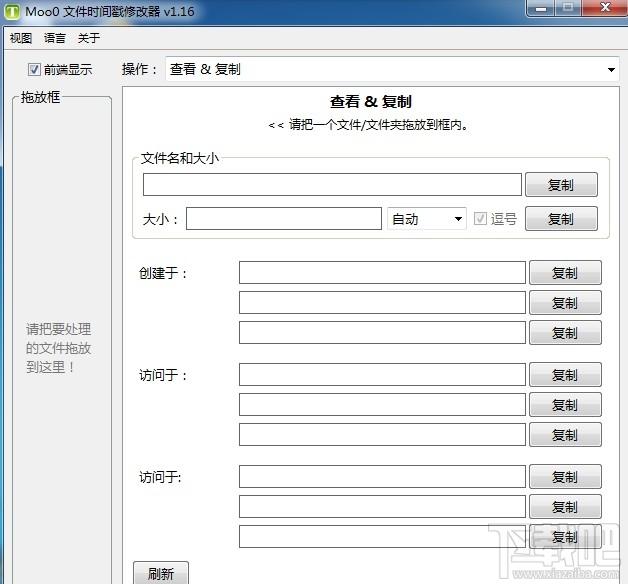Click the first 创建于 text field
The height and width of the screenshot is (584, 628).
coord(382,273)
